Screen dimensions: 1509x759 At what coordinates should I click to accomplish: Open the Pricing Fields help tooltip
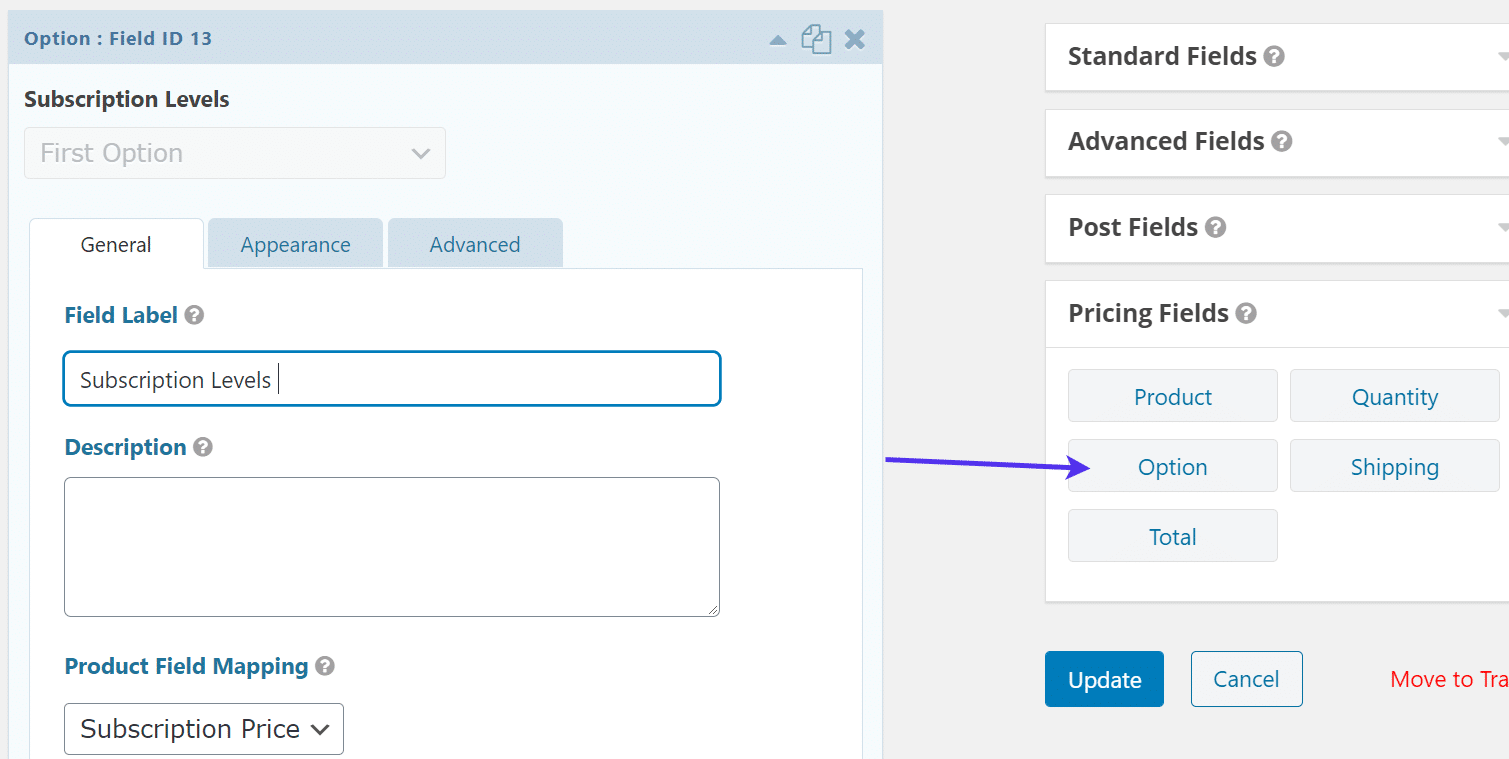(1246, 313)
